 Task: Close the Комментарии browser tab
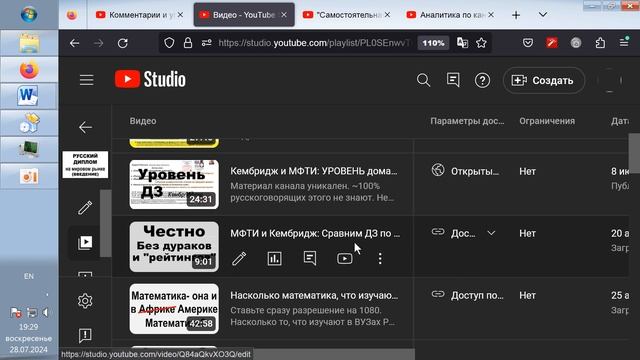click(180, 15)
